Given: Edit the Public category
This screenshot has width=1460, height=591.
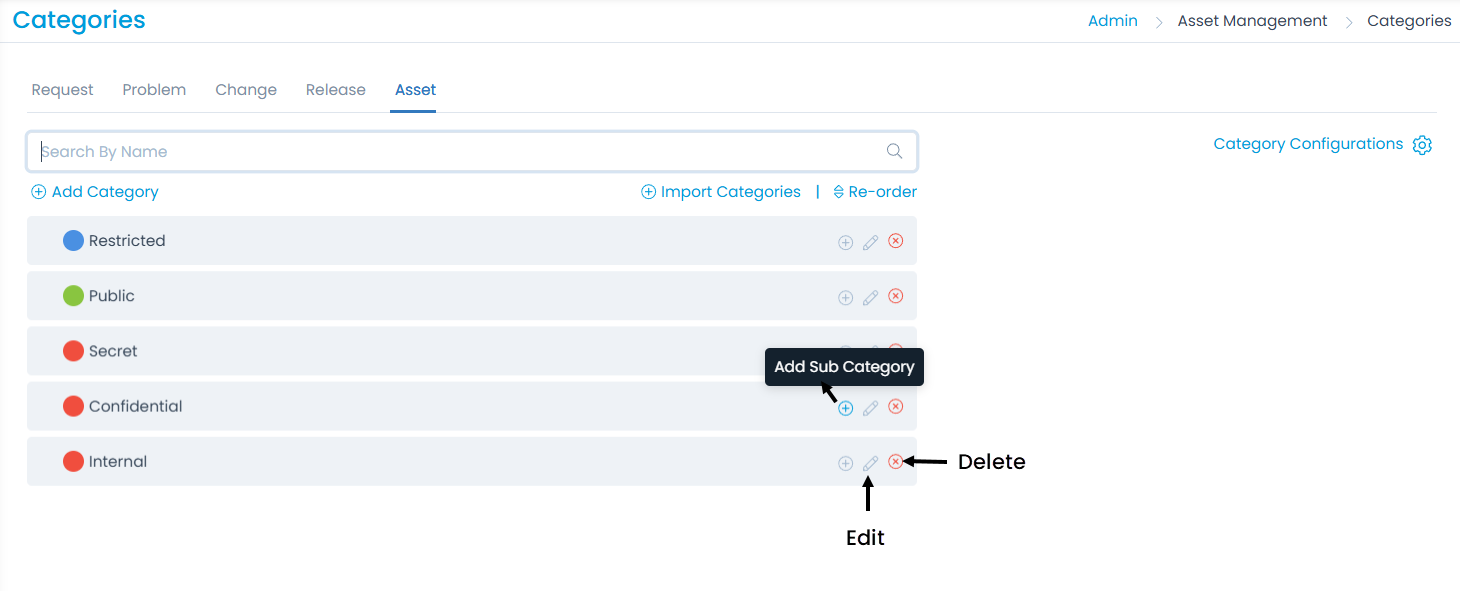Looking at the screenshot, I should click(x=871, y=297).
